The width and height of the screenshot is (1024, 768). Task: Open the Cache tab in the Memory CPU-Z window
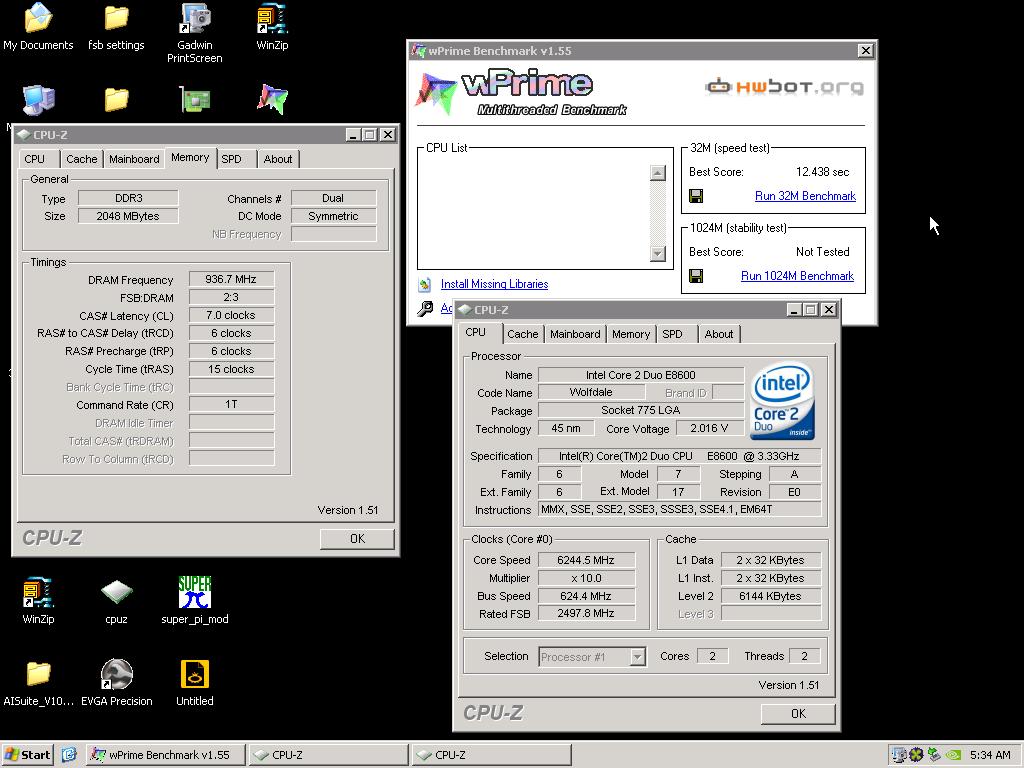tap(82, 159)
